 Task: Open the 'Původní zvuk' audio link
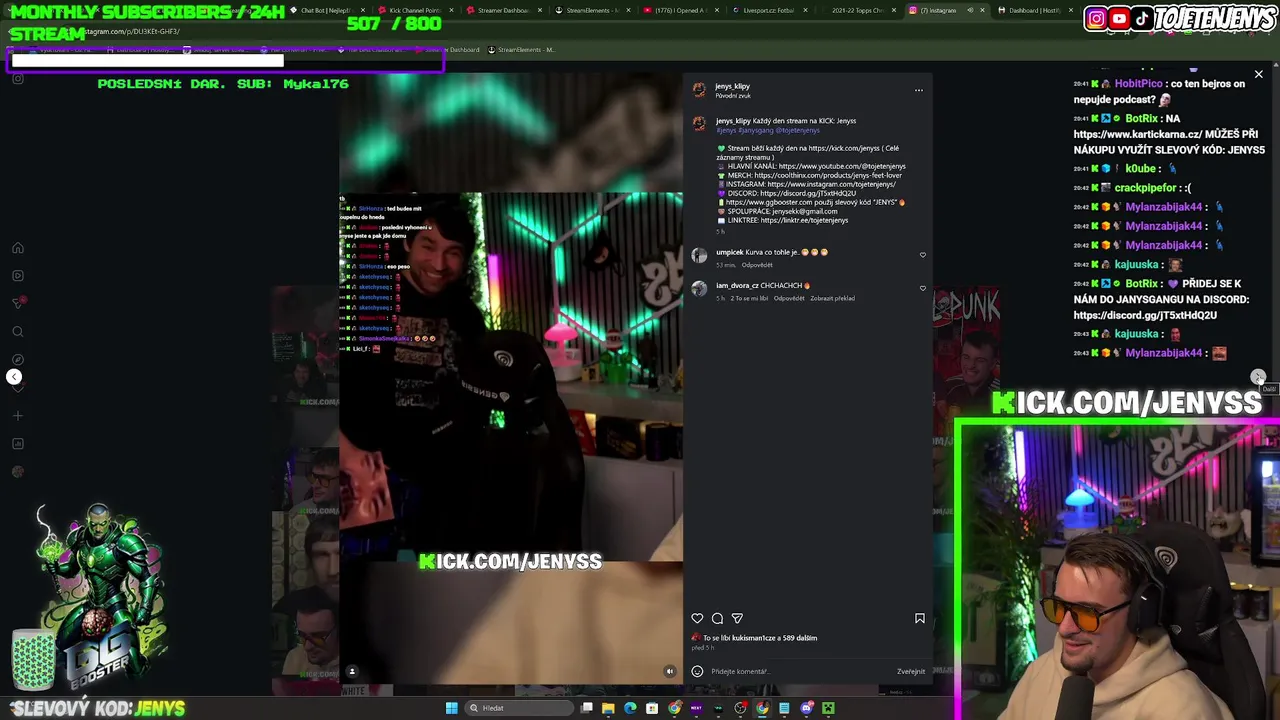pos(733,95)
